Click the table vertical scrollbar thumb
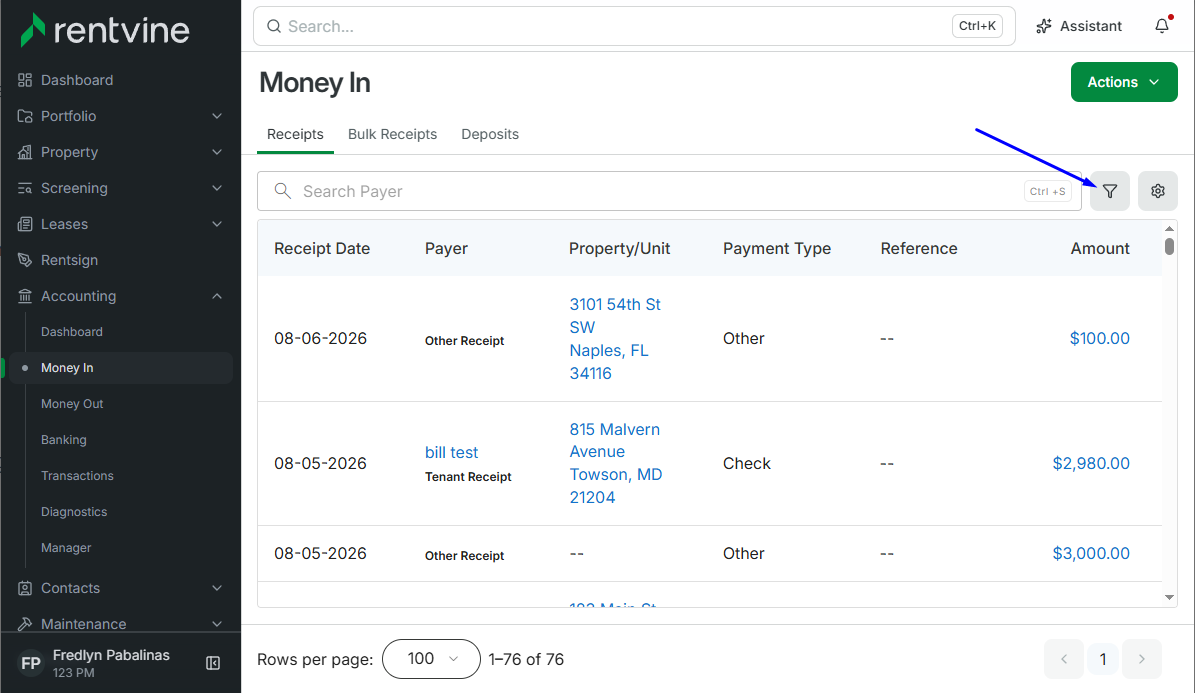 click(x=1169, y=246)
